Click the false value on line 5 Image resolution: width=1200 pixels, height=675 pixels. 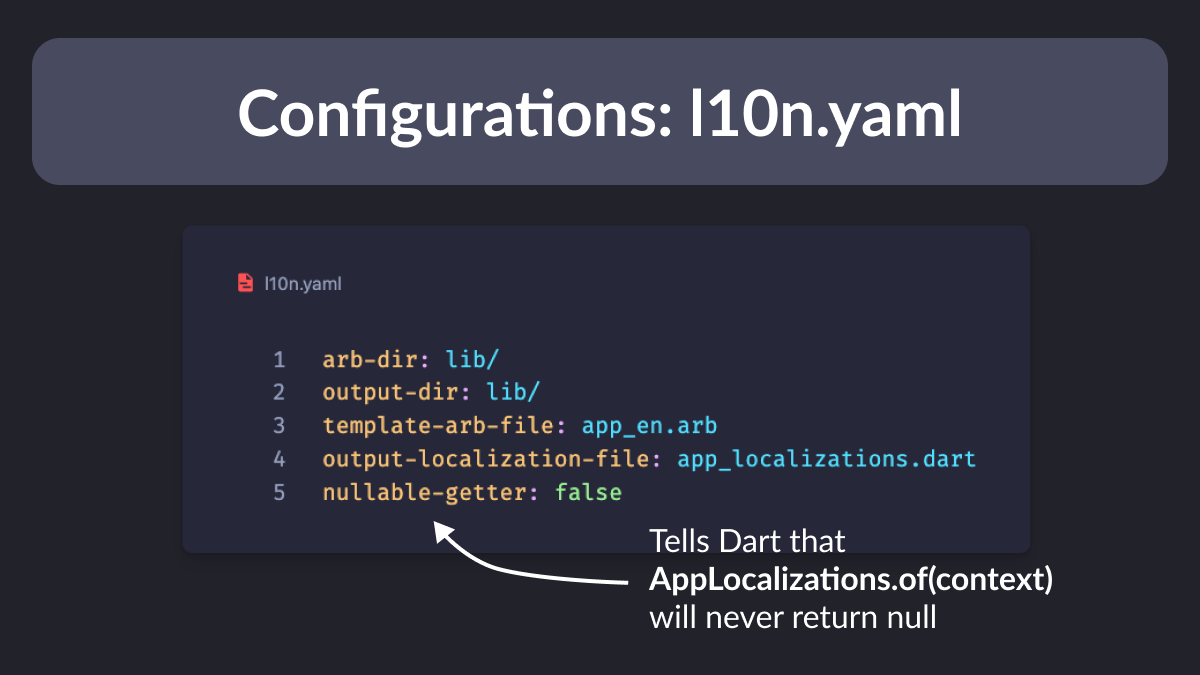tap(589, 493)
